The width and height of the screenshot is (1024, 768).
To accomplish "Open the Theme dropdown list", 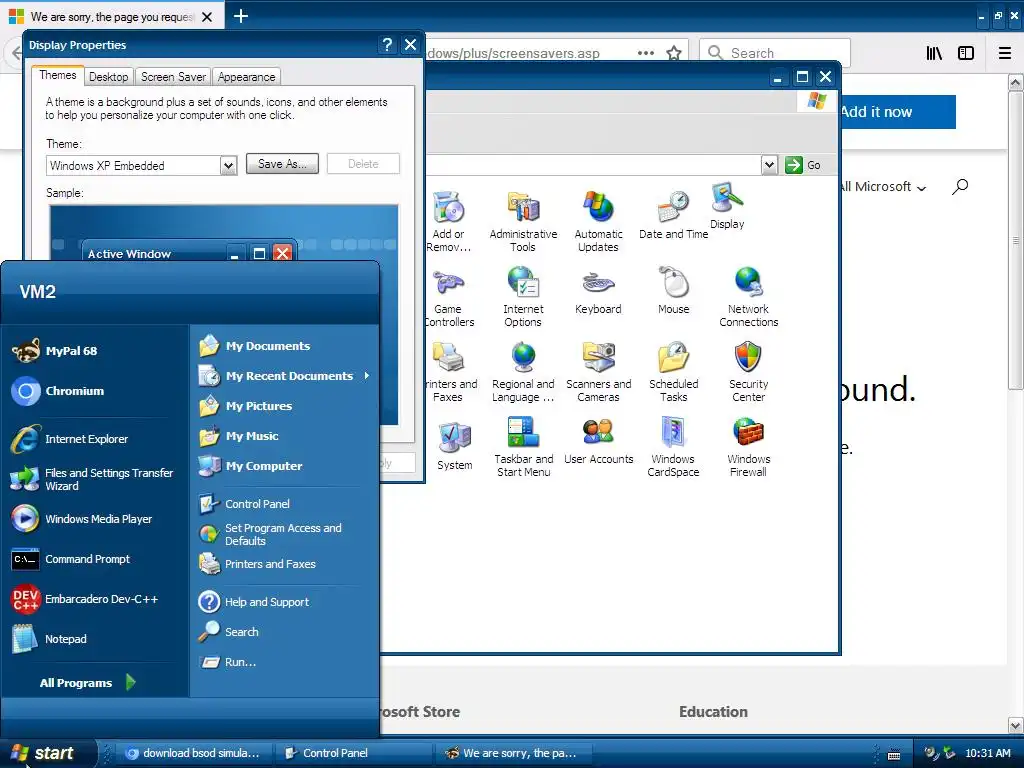I will [228, 166].
